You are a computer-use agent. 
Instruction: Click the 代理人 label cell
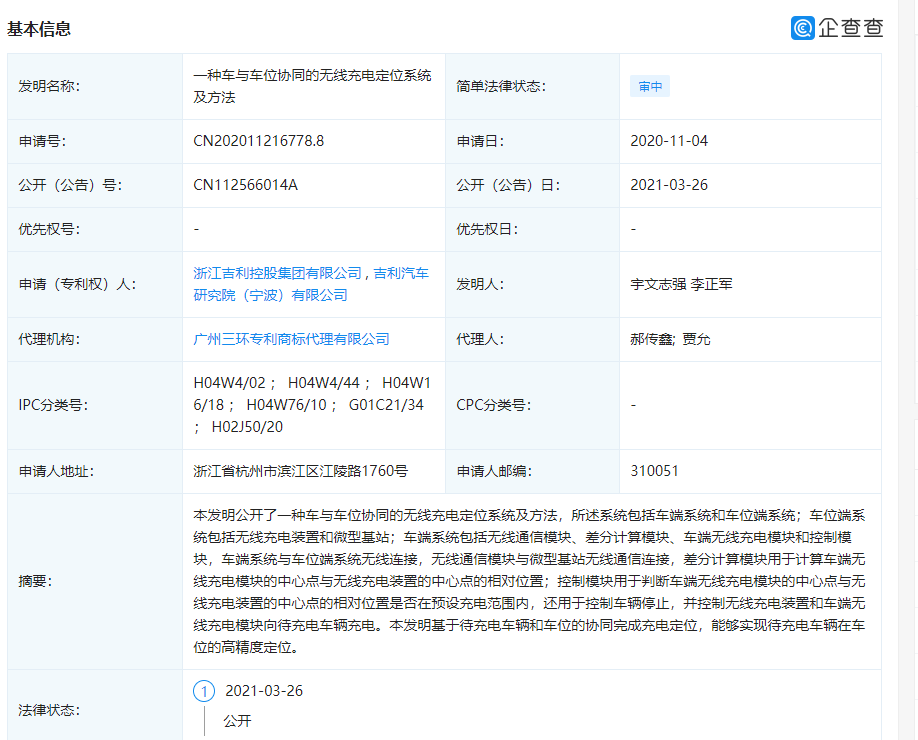pyautogui.click(x=532, y=340)
